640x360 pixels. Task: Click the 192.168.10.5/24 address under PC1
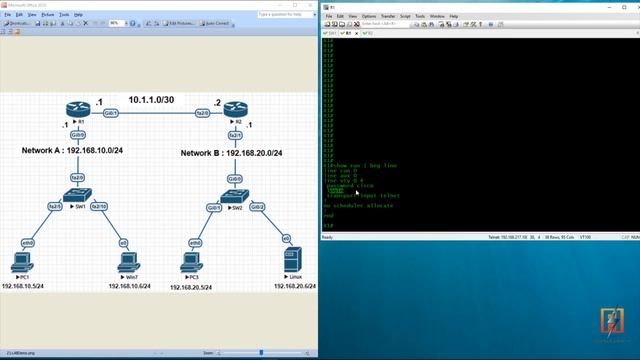[23, 286]
